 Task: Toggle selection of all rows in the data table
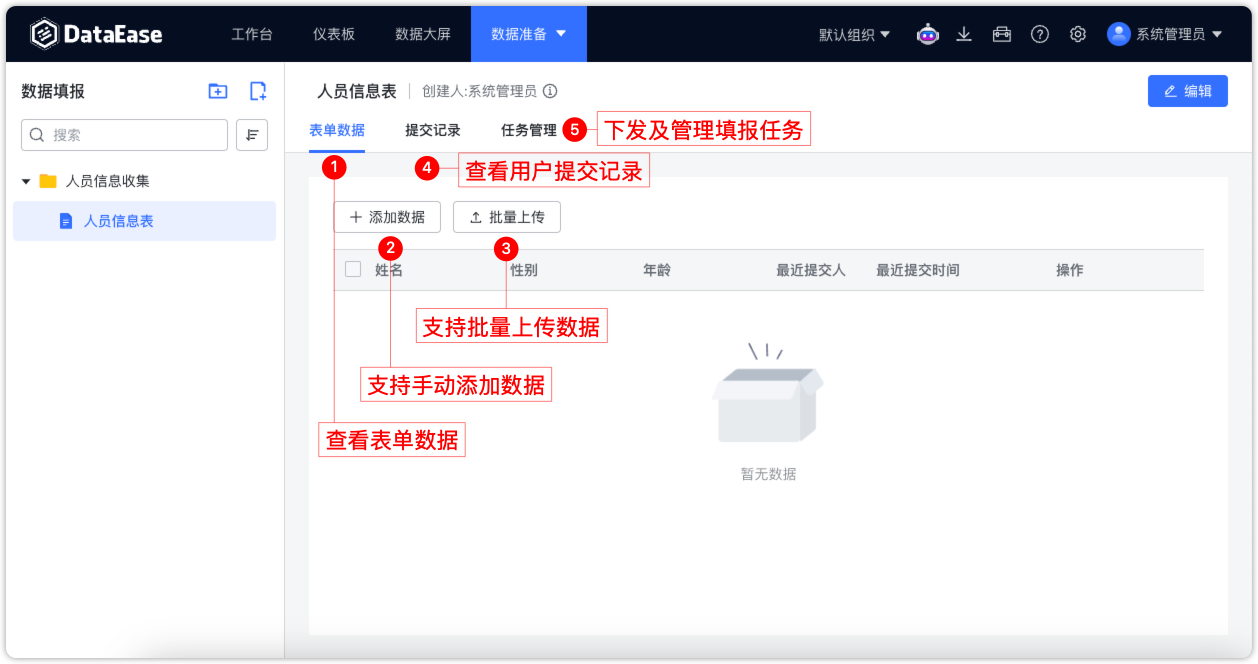(x=353, y=269)
